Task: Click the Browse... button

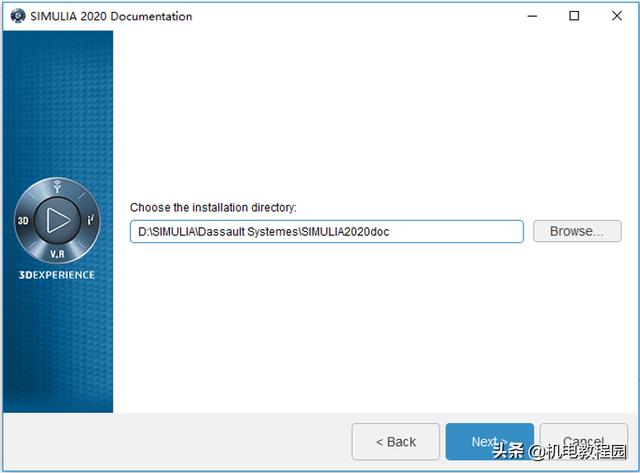Action: point(577,231)
